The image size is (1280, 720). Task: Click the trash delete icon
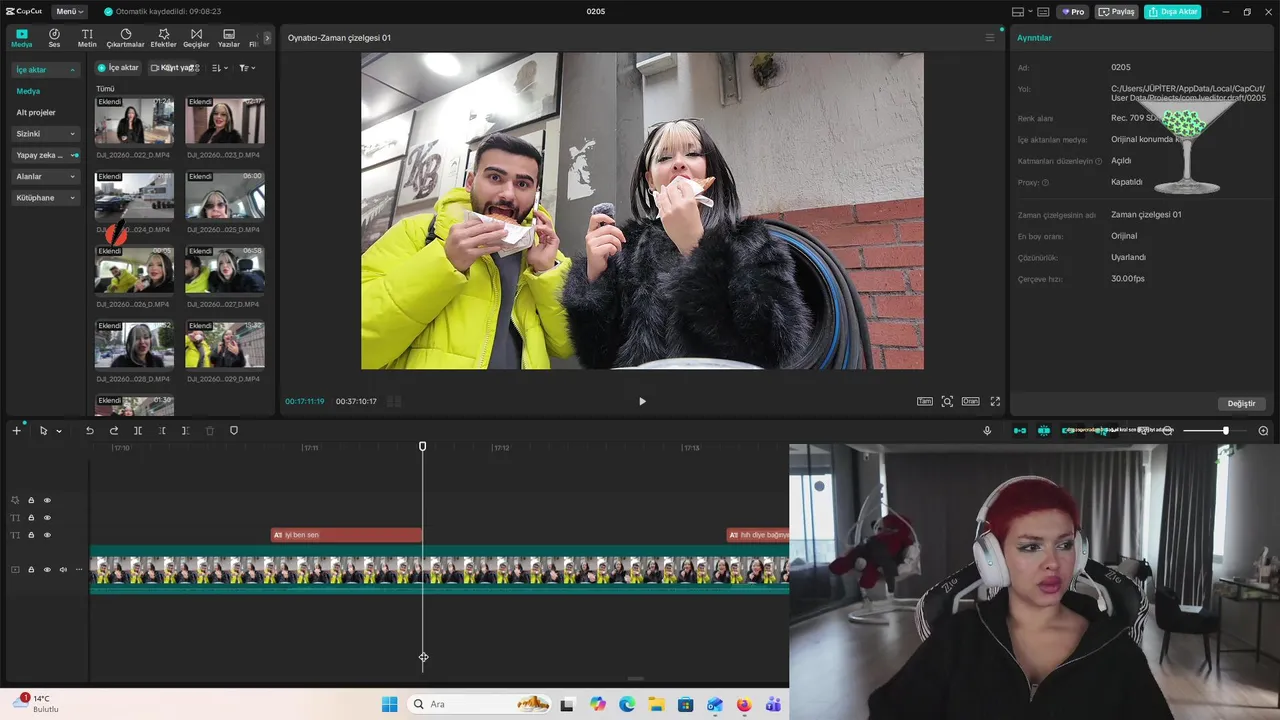[210, 431]
